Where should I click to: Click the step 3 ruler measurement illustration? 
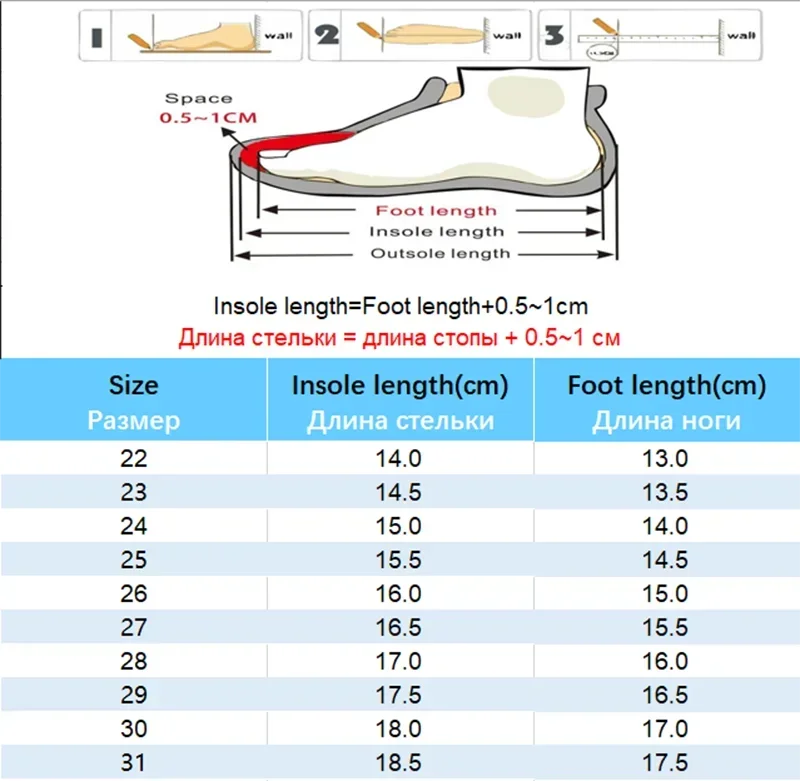[x=650, y=35]
